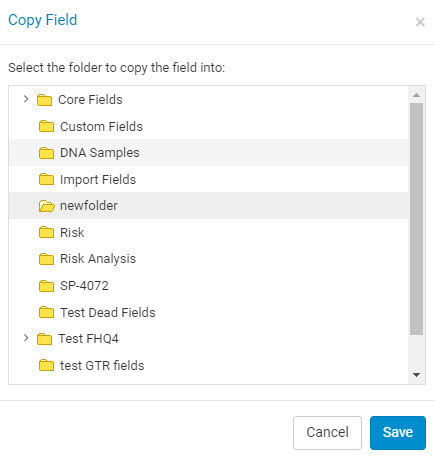Click the open newfolder folder icon
The width and height of the screenshot is (435, 462).
pos(46,206)
